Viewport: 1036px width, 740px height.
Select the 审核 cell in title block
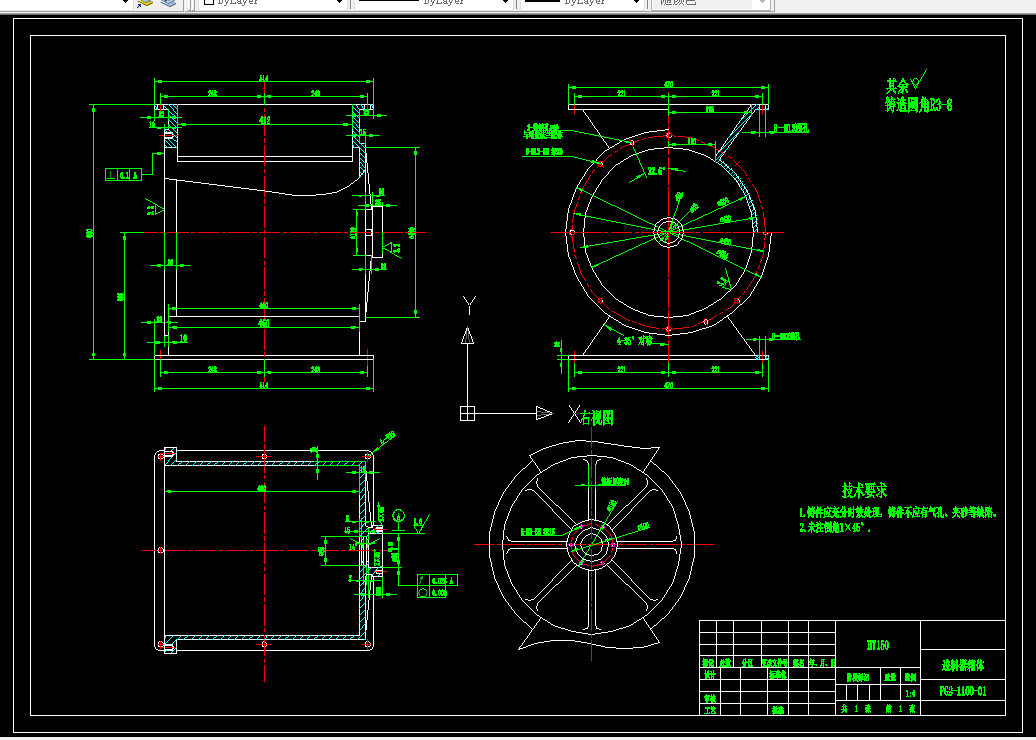(710, 698)
